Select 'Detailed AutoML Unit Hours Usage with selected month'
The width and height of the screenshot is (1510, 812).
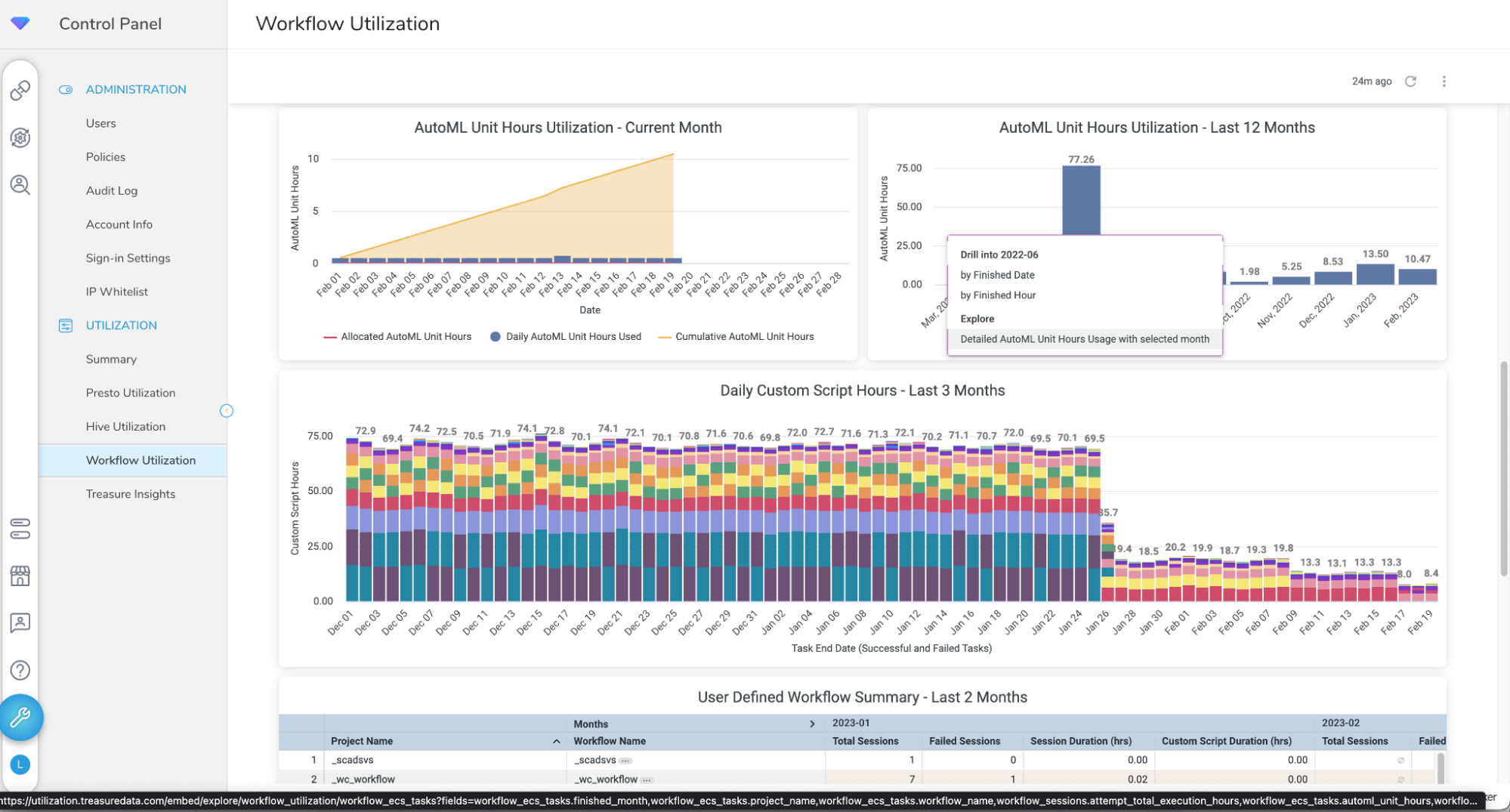click(1084, 339)
